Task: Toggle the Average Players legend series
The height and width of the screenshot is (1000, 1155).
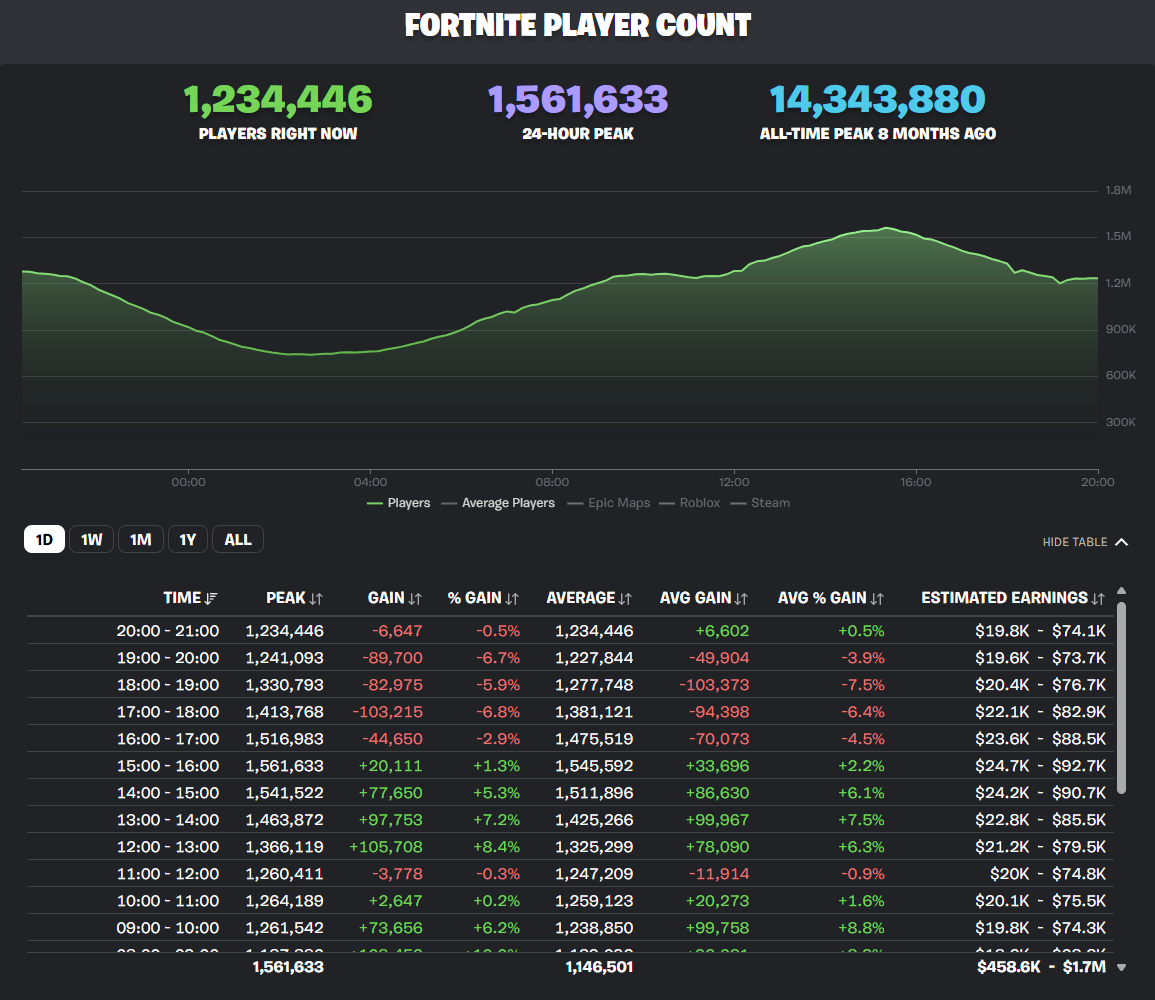Action: 498,503
